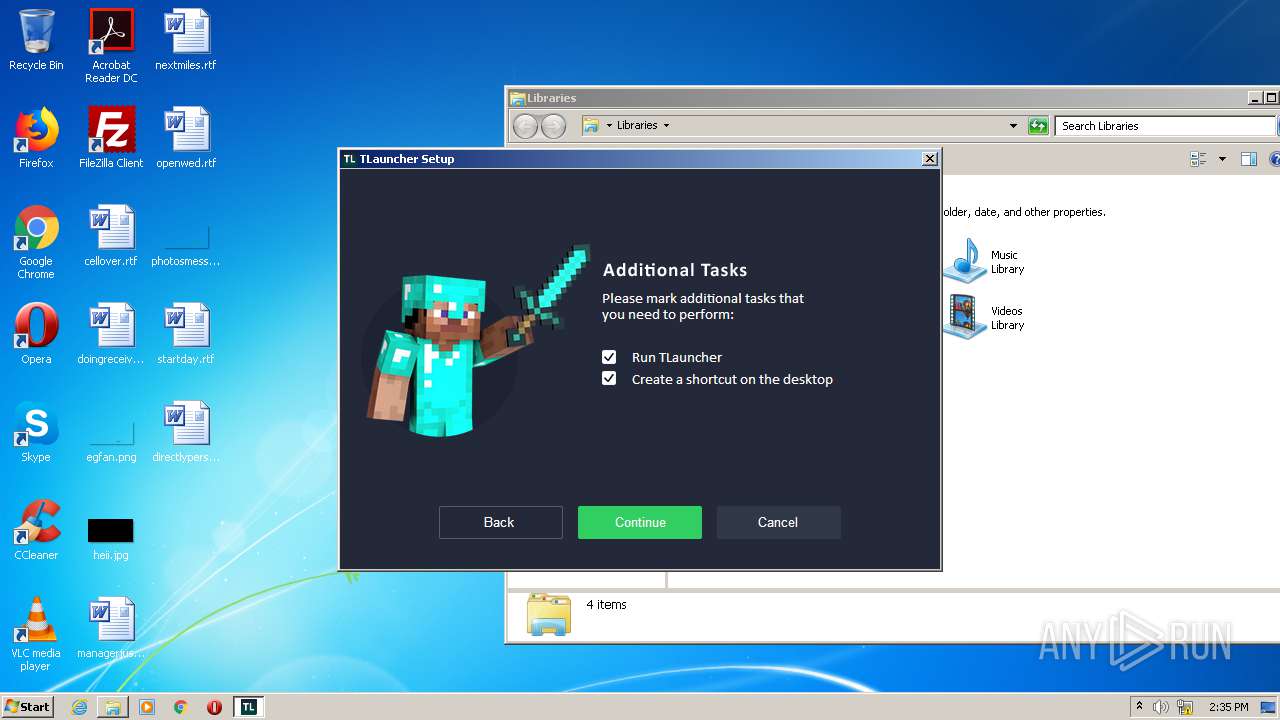
Task: Open the taskbar clock showing 2:35 PM
Action: [x=1229, y=707]
